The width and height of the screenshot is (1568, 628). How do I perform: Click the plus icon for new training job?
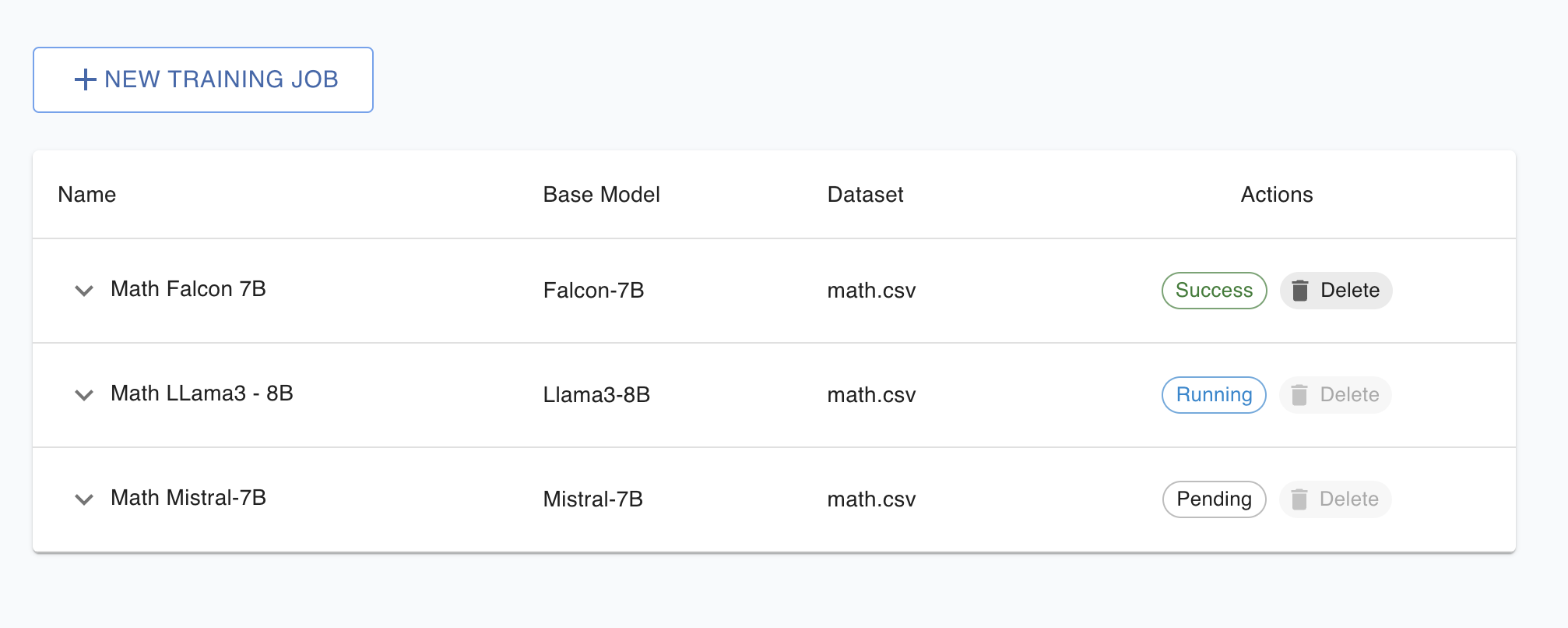[85, 79]
